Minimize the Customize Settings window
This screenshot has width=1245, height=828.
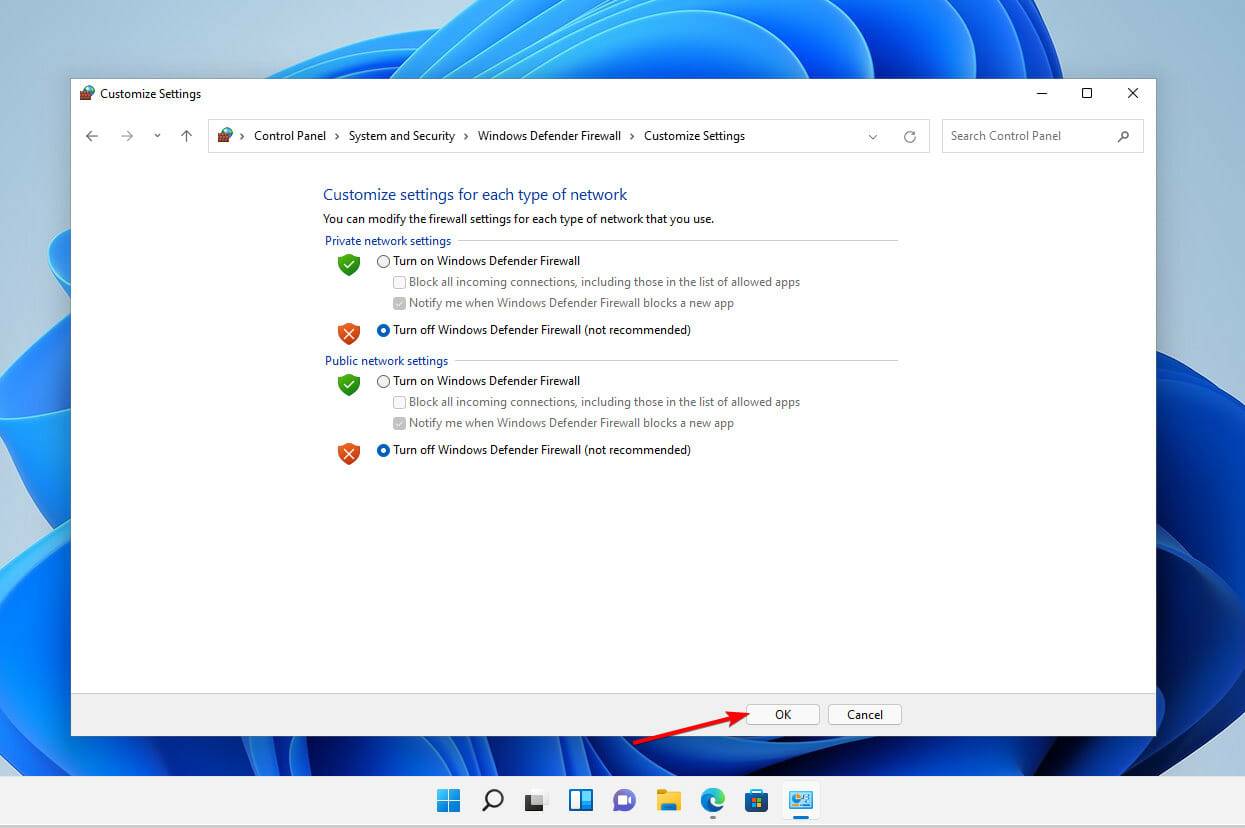[1041, 93]
